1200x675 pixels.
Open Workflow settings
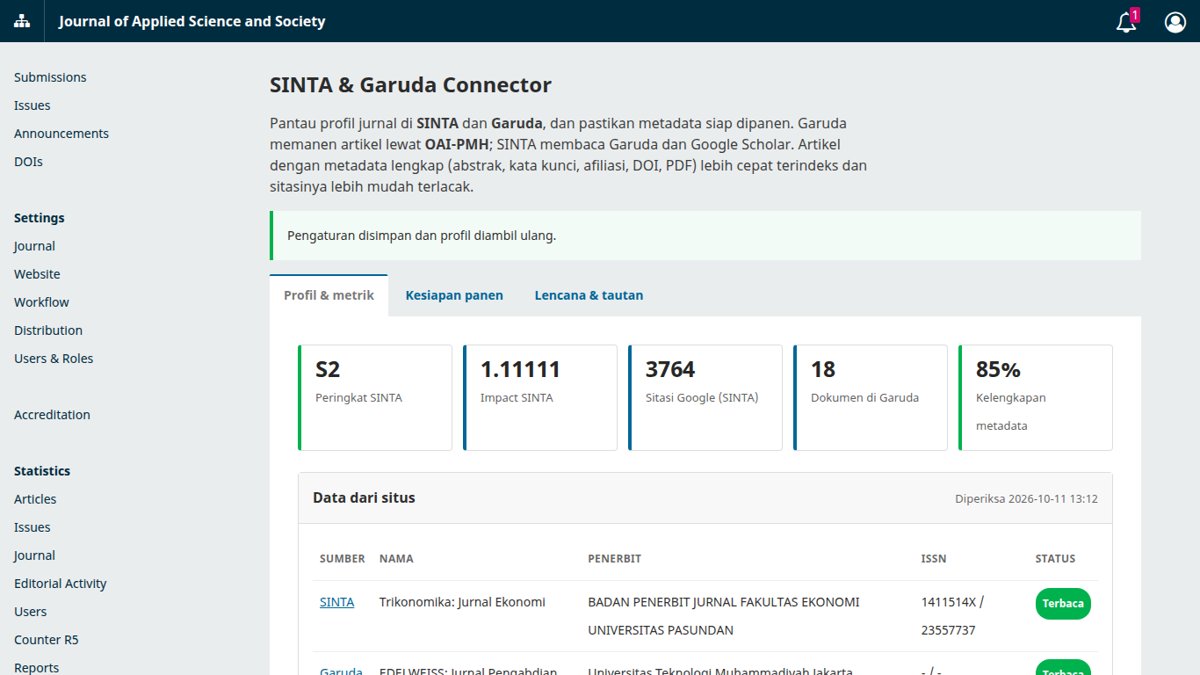click(x=42, y=302)
